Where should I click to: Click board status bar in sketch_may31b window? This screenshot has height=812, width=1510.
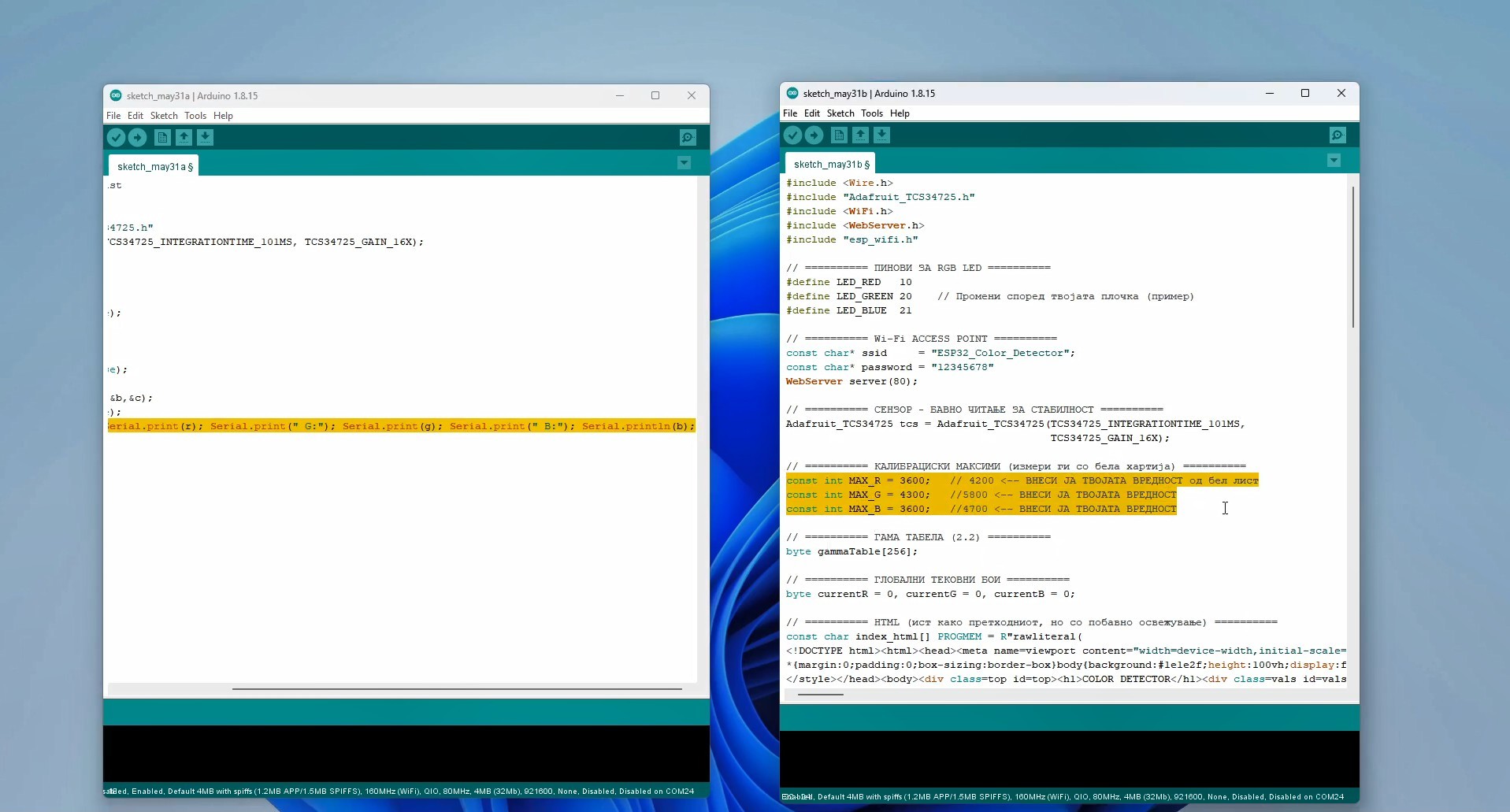click(1069, 796)
